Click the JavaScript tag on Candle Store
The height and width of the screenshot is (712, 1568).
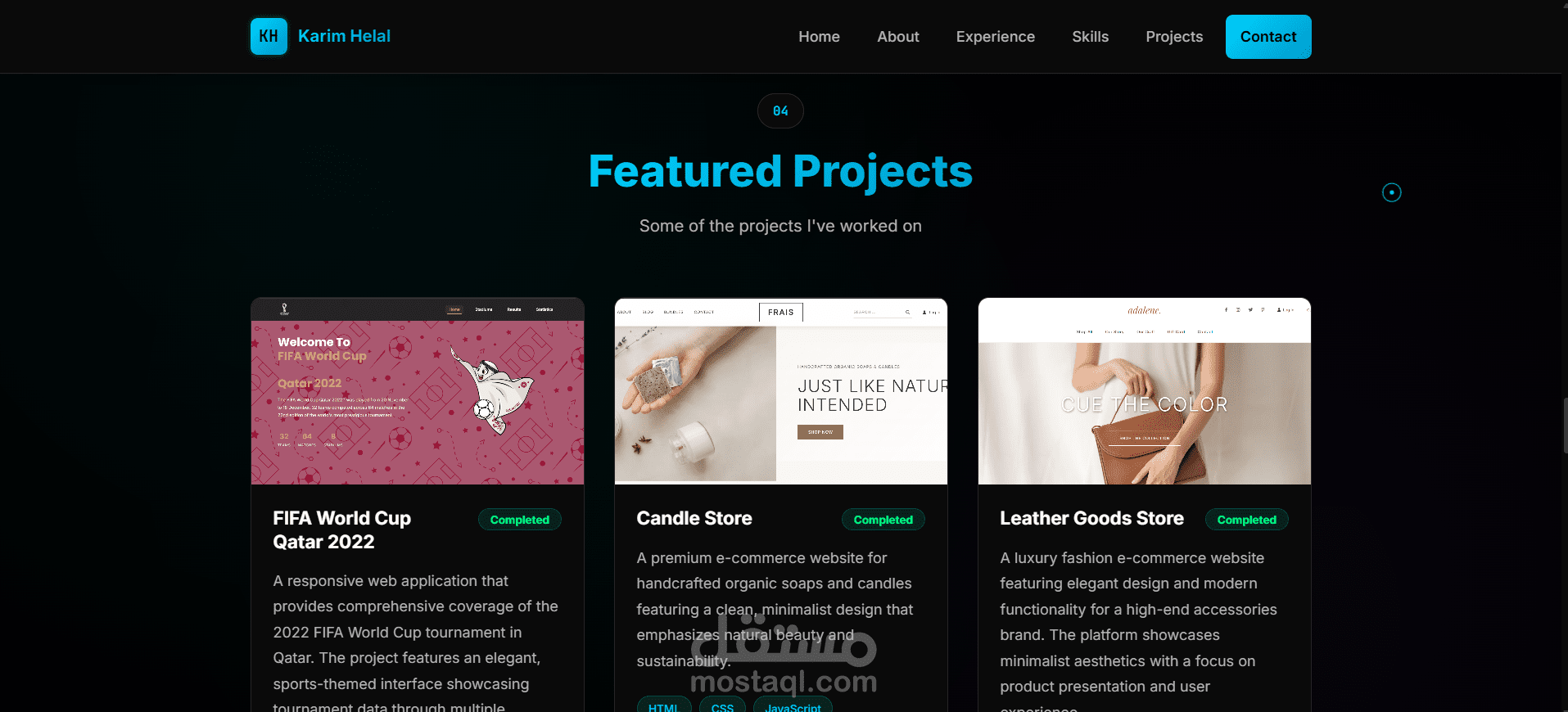pyautogui.click(x=793, y=705)
